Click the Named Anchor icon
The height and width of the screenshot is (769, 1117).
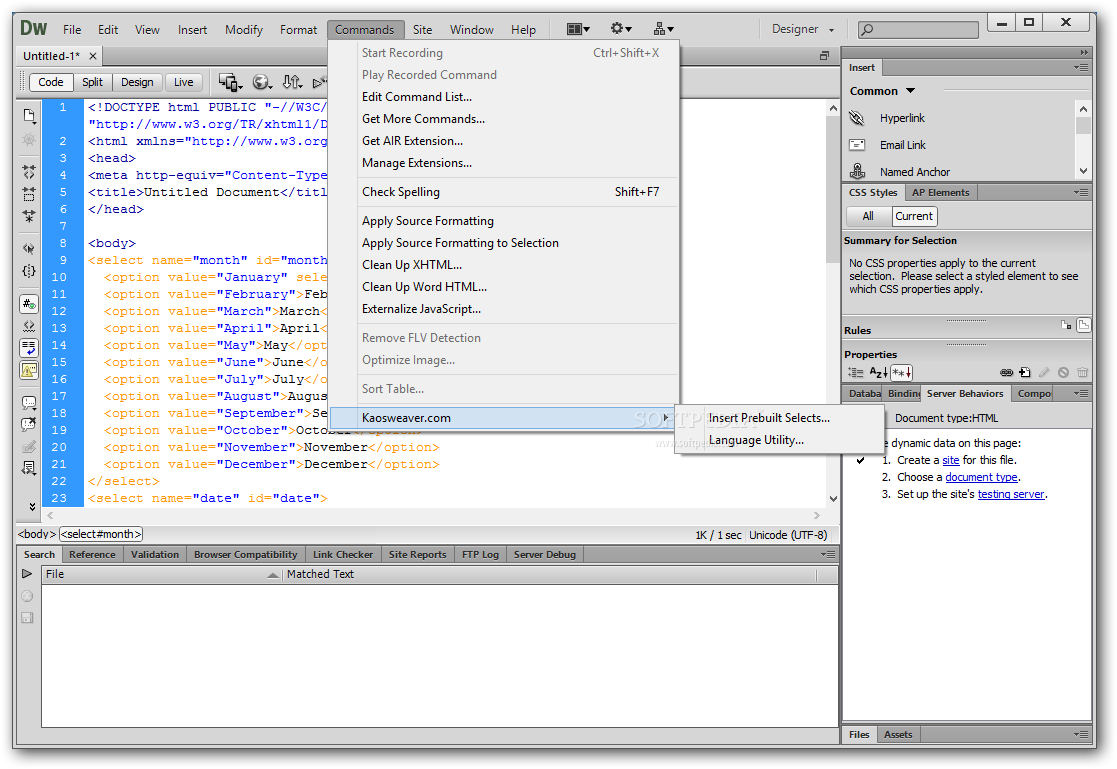pyautogui.click(x=857, y=172)
